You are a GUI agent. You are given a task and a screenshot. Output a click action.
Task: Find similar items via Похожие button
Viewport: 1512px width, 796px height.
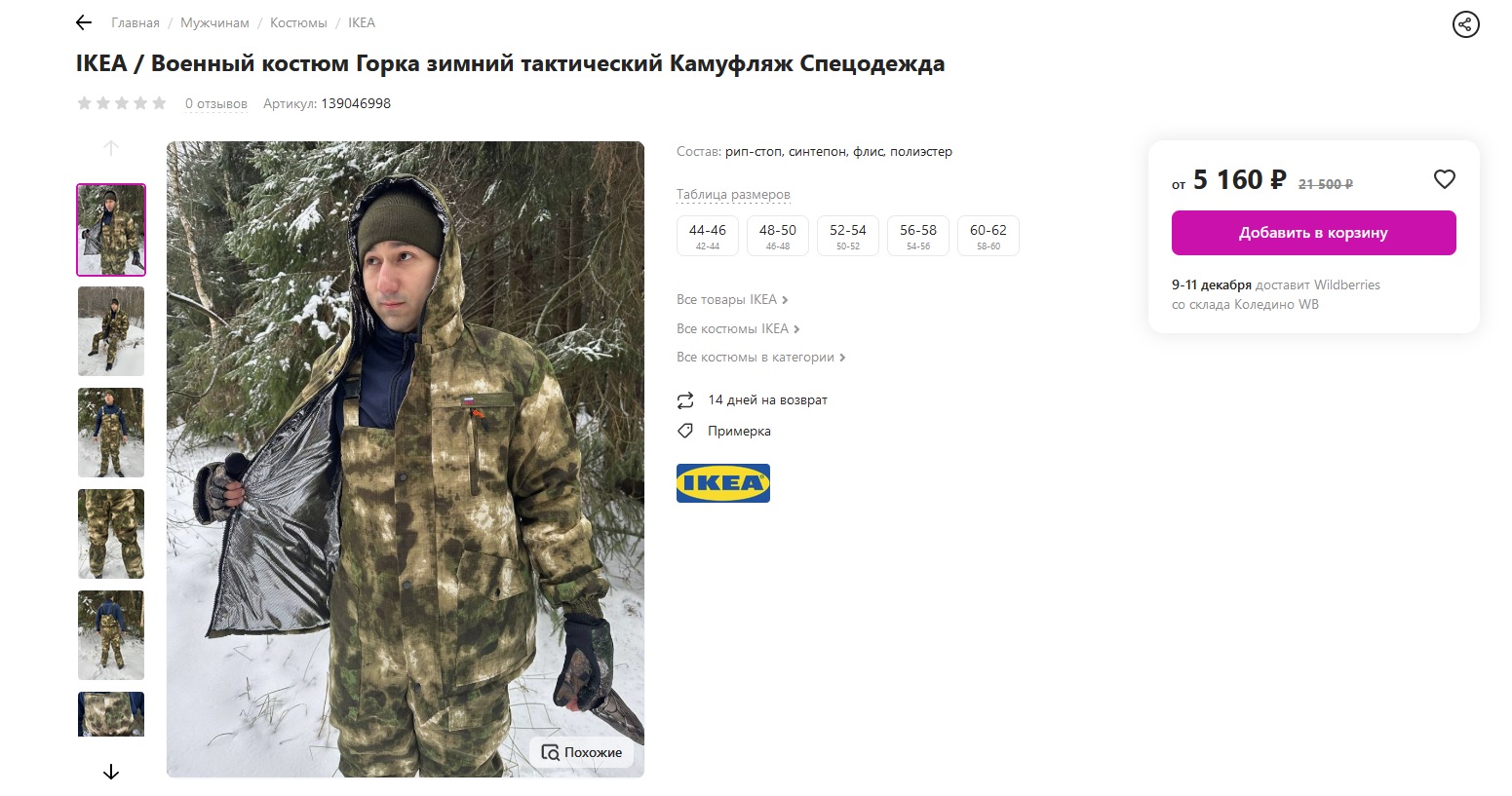582,752
